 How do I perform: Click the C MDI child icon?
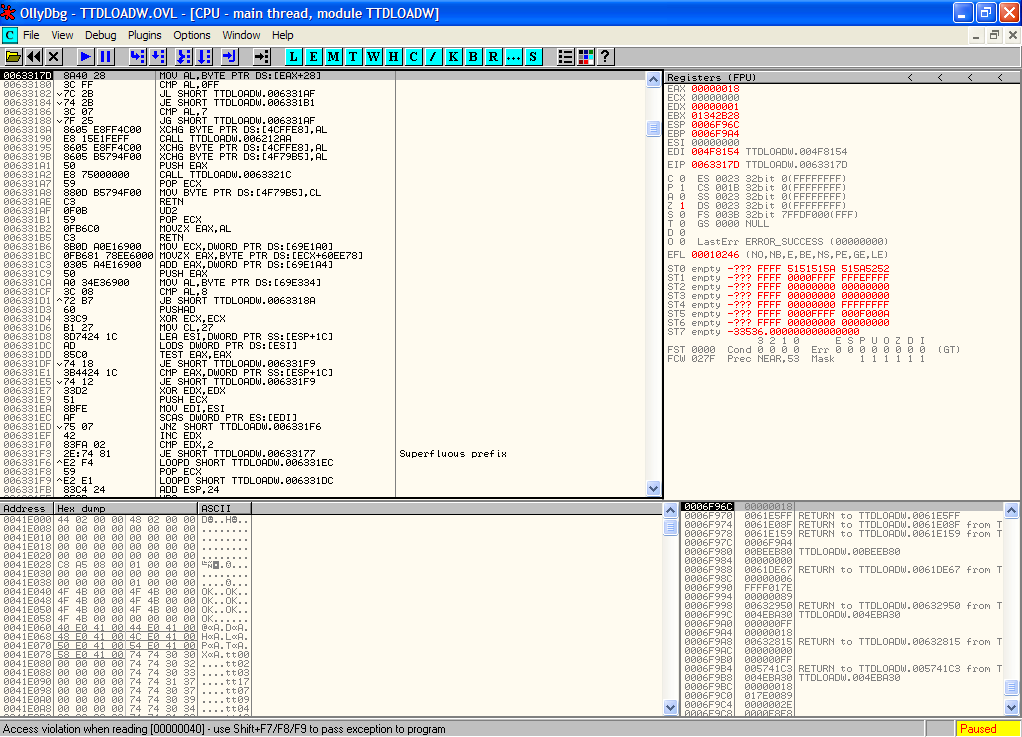(10, 35)
